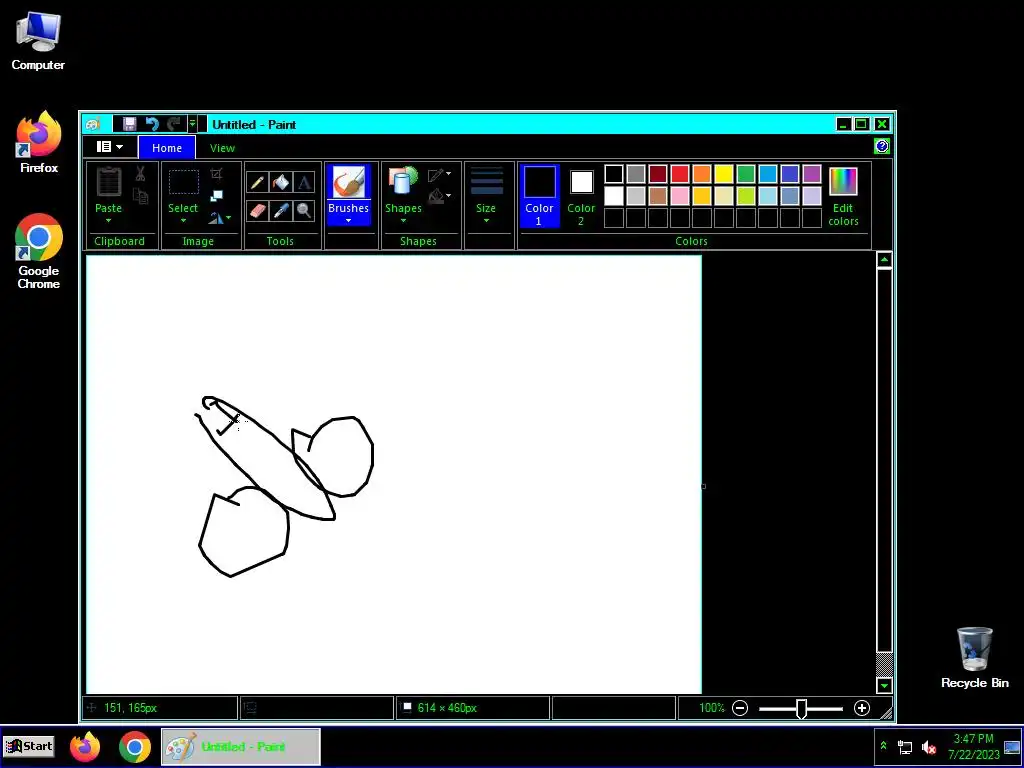Viewport: 1024px width, 768px height.
Task: Click zoom out minus button
Action: point(740,708)
